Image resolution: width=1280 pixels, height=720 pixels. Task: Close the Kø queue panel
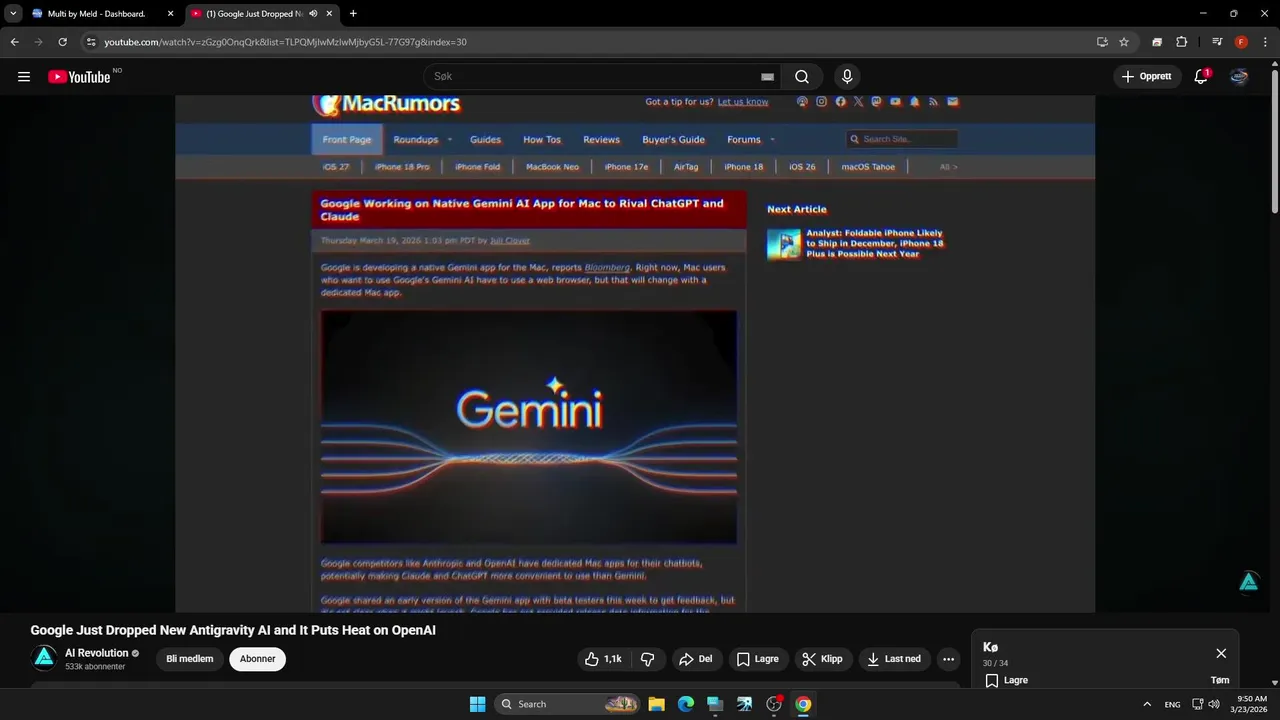1221,653
